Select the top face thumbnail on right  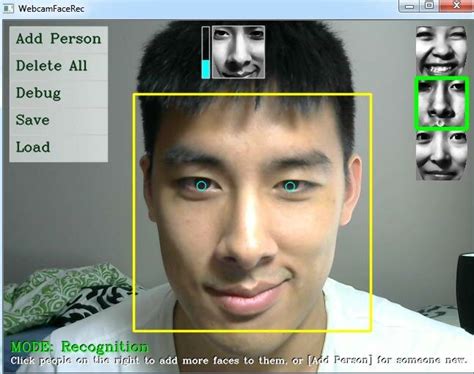pyautogui.click(x=441, y=51)
